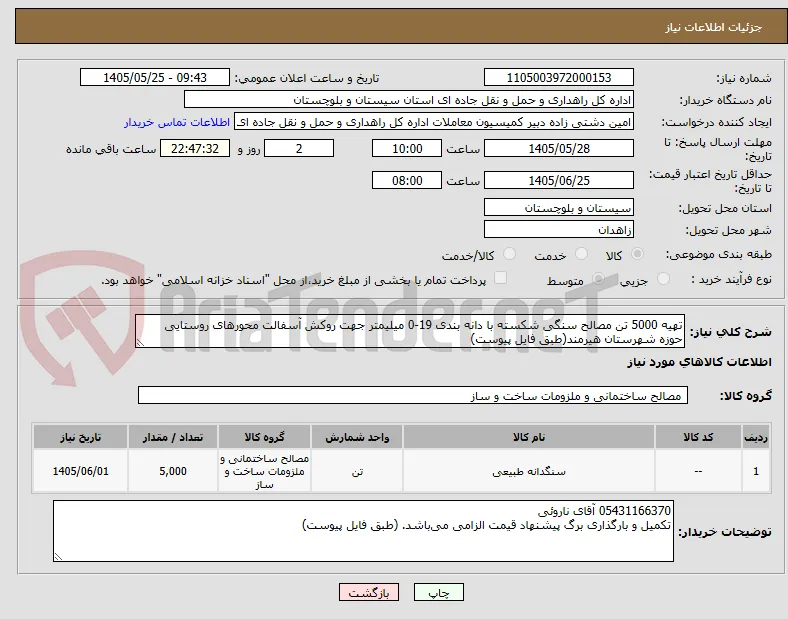Open the اطلاعات تماس خریدار link

click(x=177, y=122)
